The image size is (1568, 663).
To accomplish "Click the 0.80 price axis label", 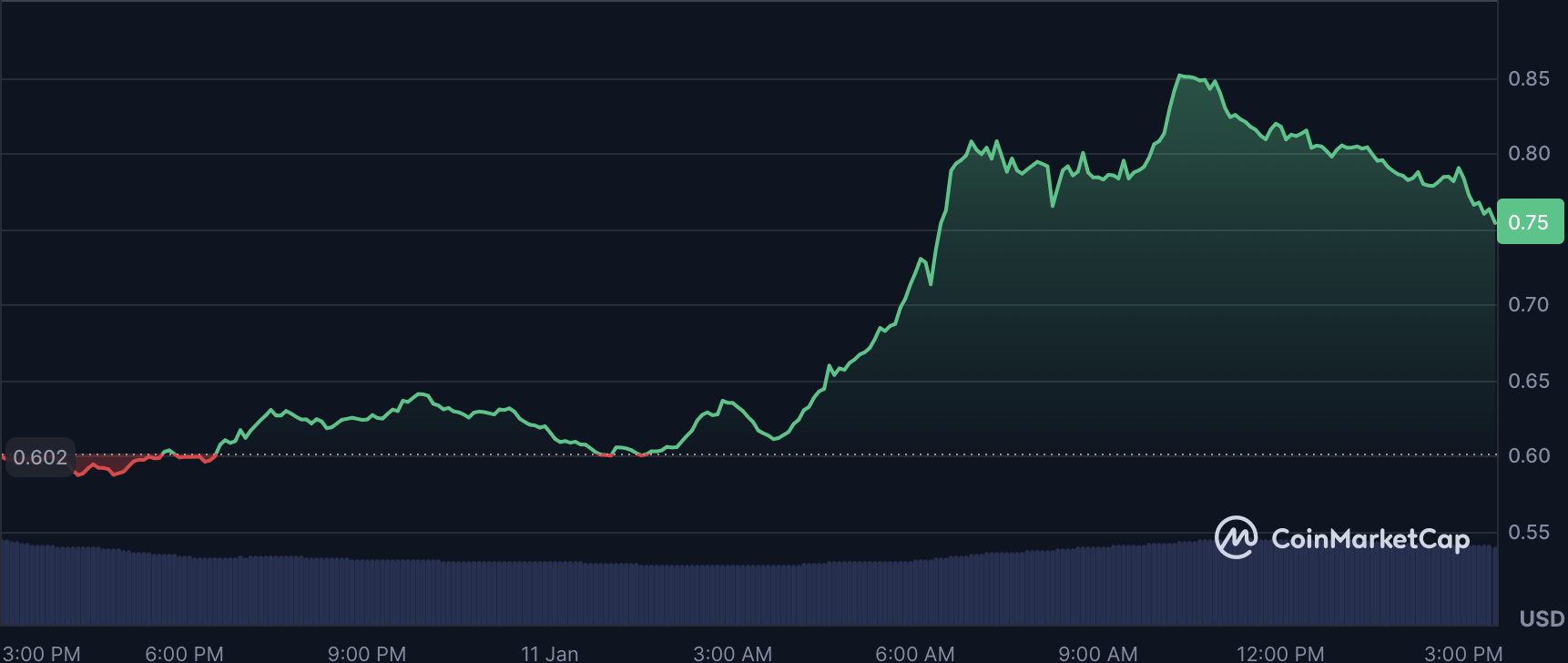I will click(1529, 154).
